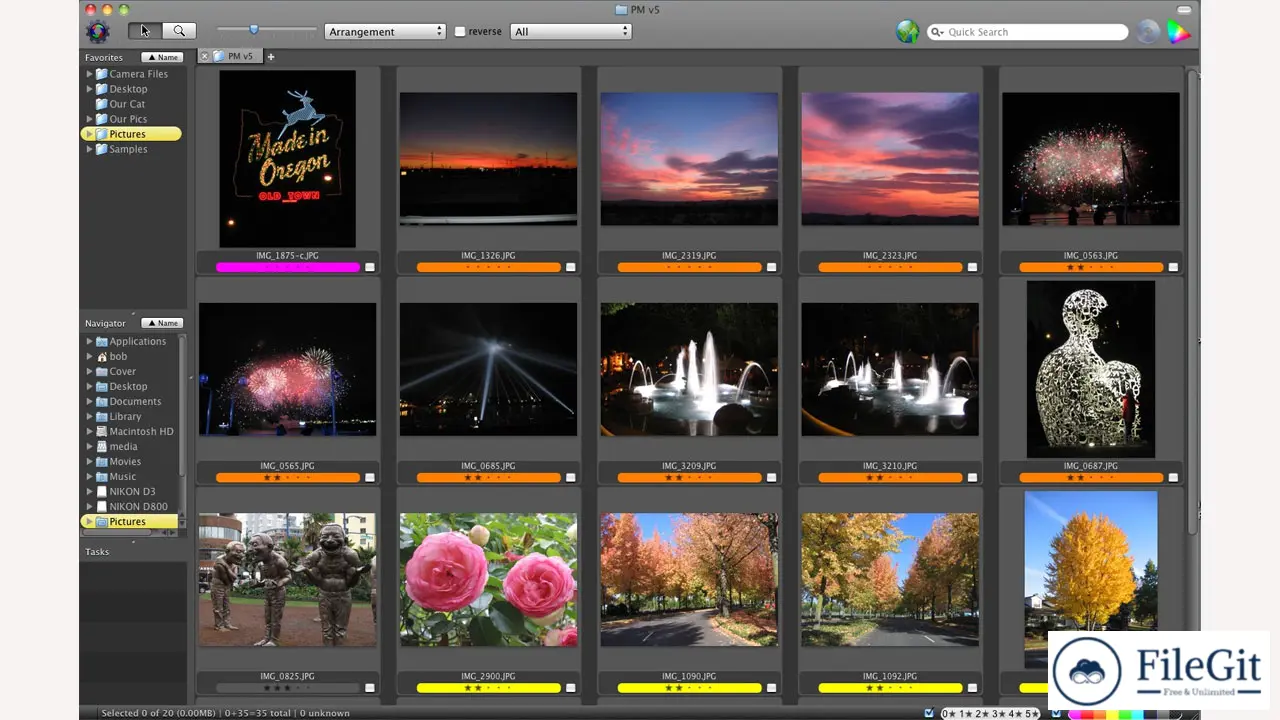The image size is (1280, 720).
Task: Click the magenta color class filter swatch
Action: click(x=1074, y=713)
